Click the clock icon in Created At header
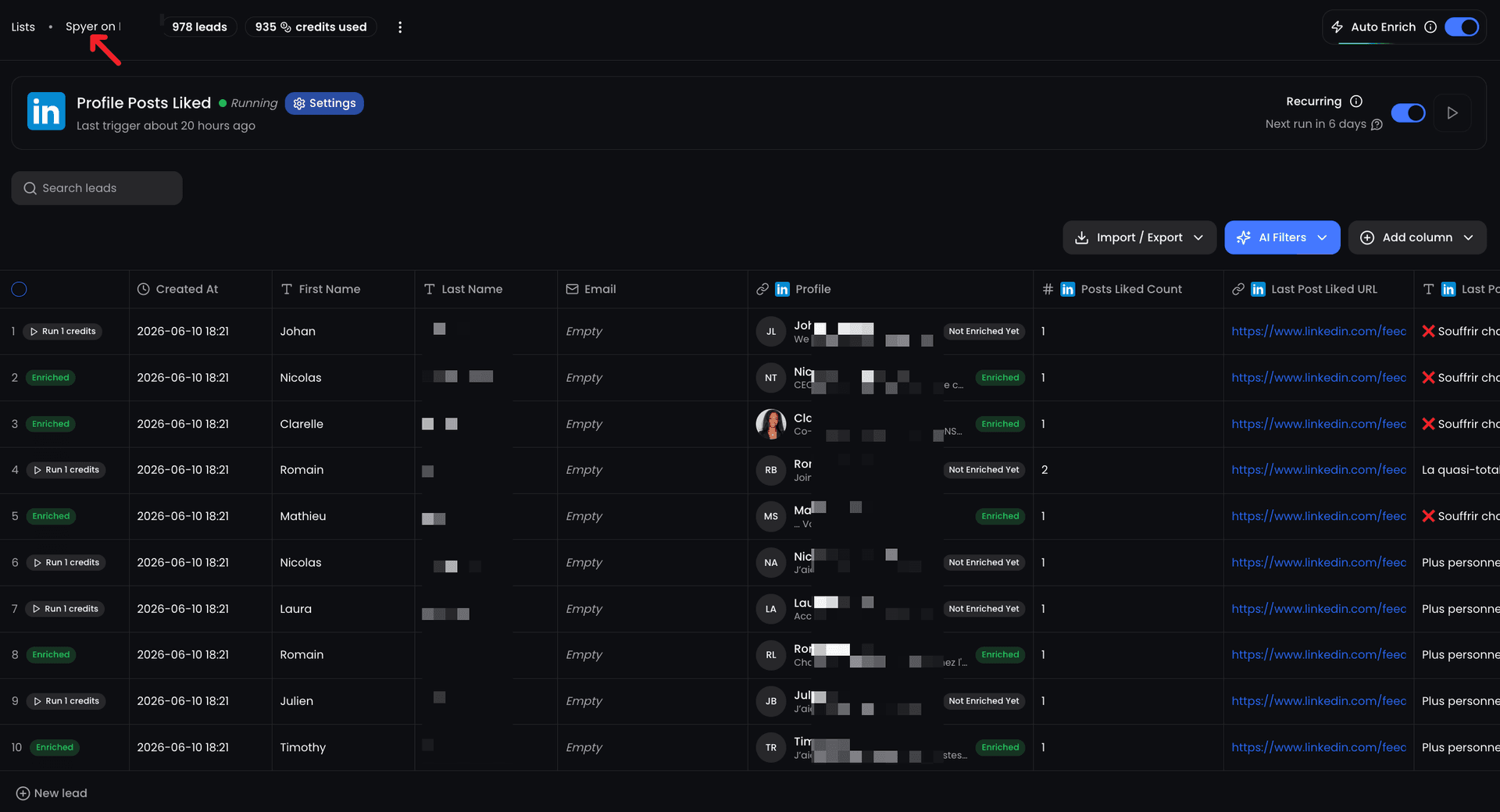1500x812 pixels. point(144,289)
